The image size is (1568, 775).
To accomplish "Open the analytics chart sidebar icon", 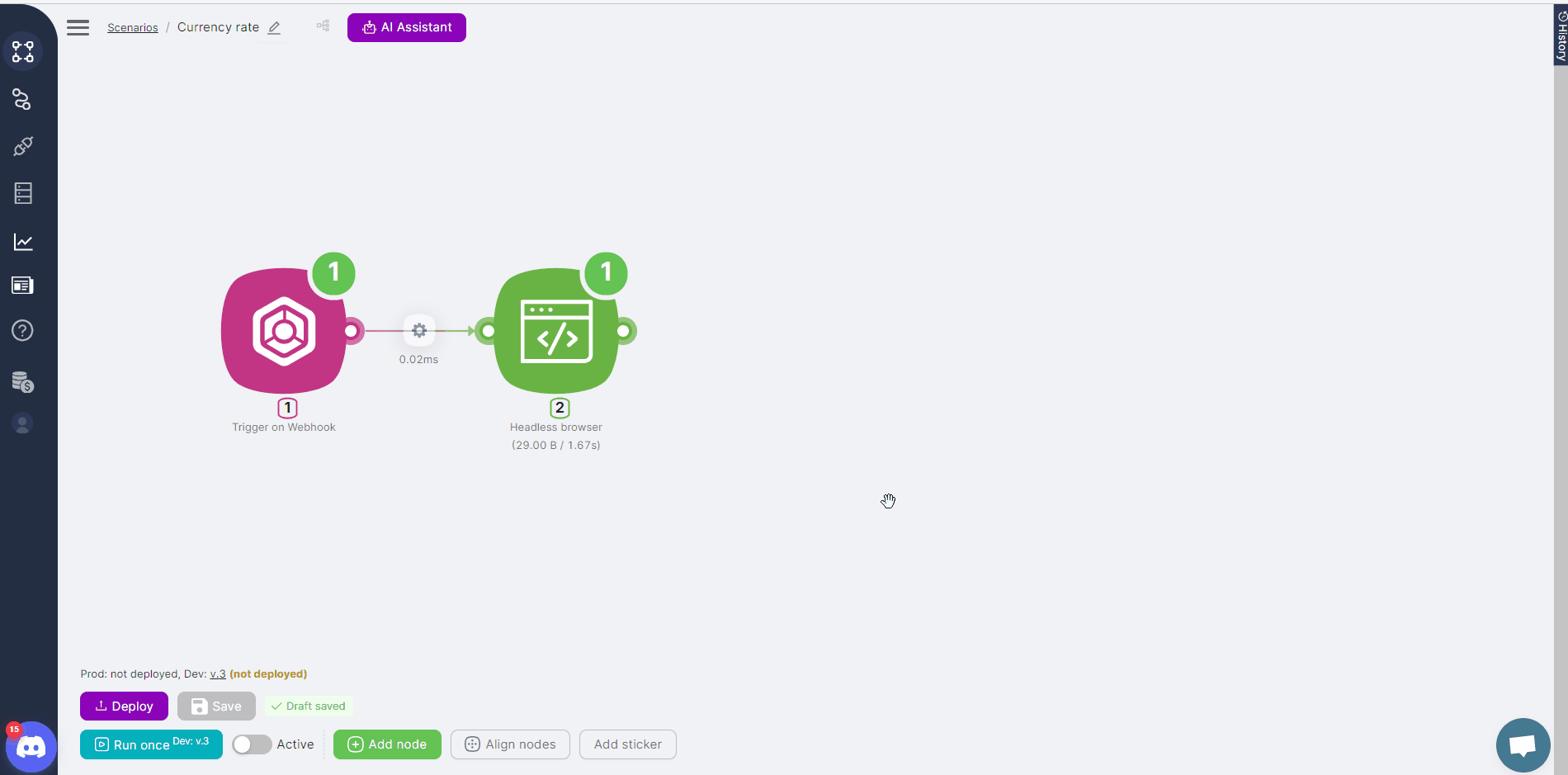I will [x=23, y=242].
